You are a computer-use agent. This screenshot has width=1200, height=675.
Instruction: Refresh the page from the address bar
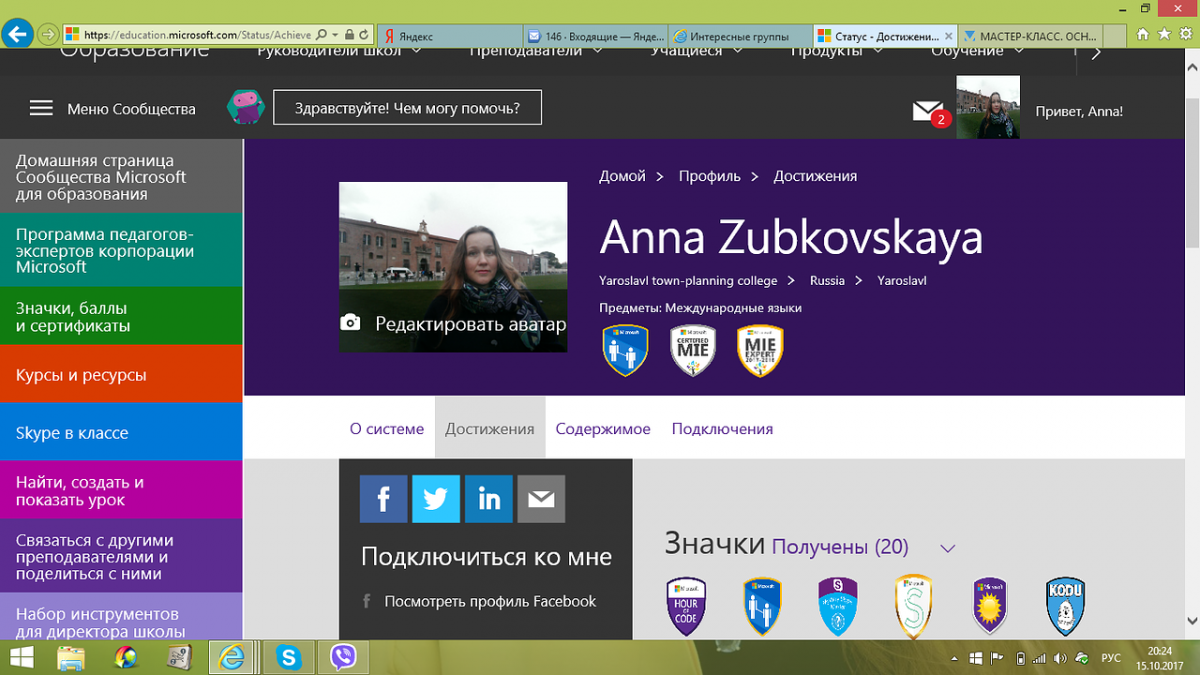tap(365, 35)
